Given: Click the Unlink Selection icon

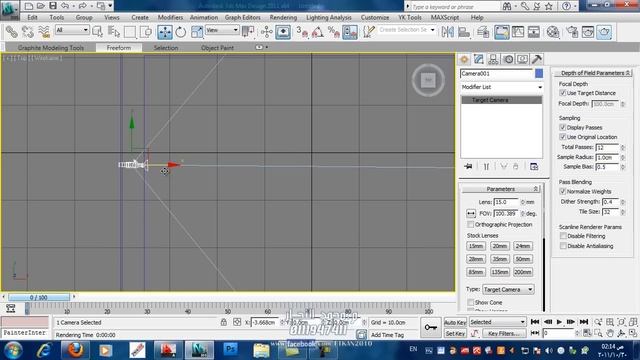Looking at the screenshot, I should pyautogui.click(x=28, y=32).
